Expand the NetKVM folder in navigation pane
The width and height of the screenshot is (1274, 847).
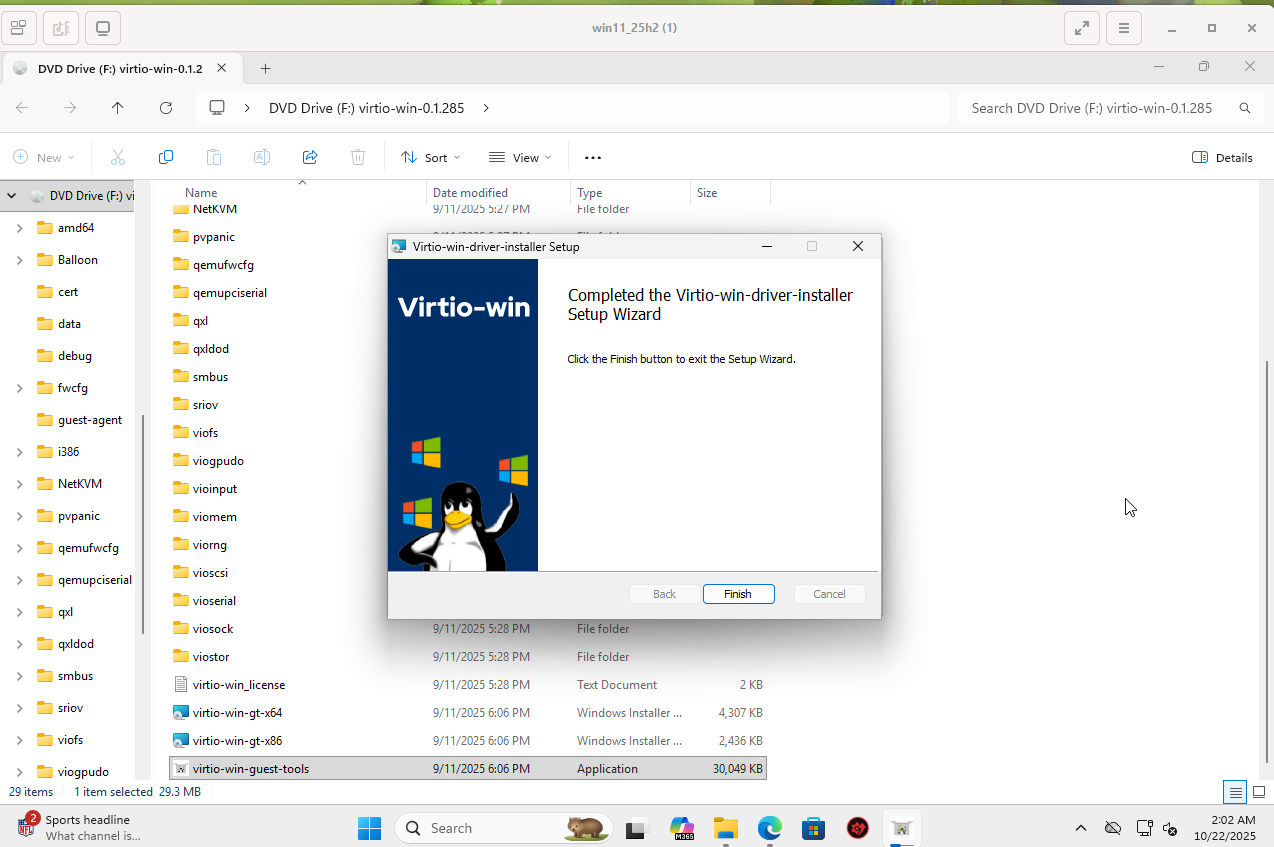(20, 484)
